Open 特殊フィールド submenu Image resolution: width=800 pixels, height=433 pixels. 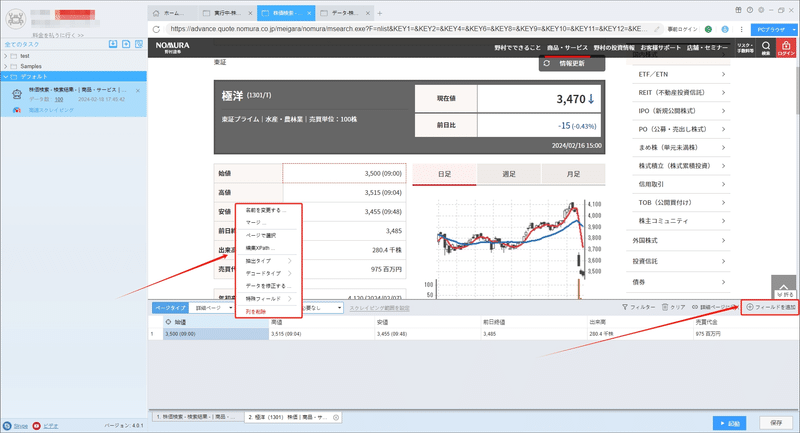pos(268,298)
